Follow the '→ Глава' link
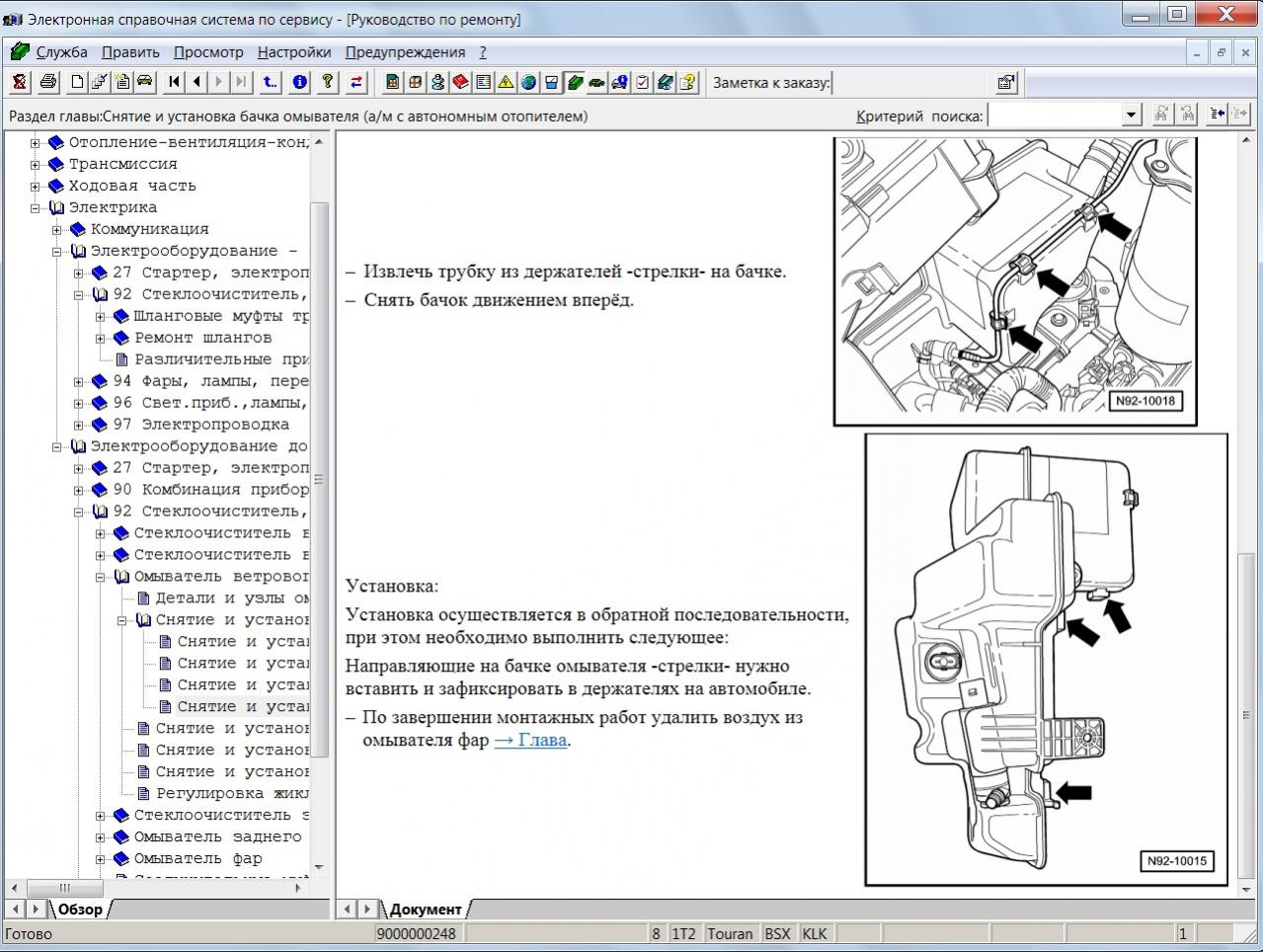 pos(530,740)
